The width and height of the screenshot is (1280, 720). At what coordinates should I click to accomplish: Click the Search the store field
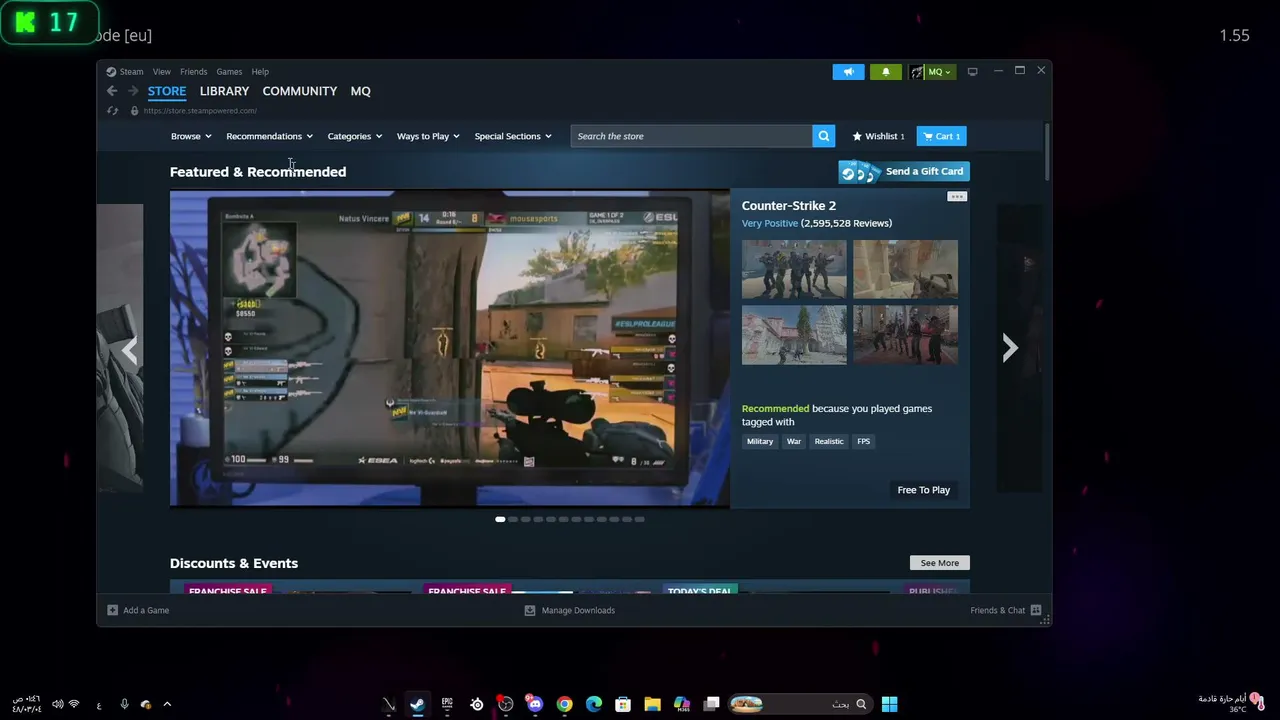coord(692,136)
